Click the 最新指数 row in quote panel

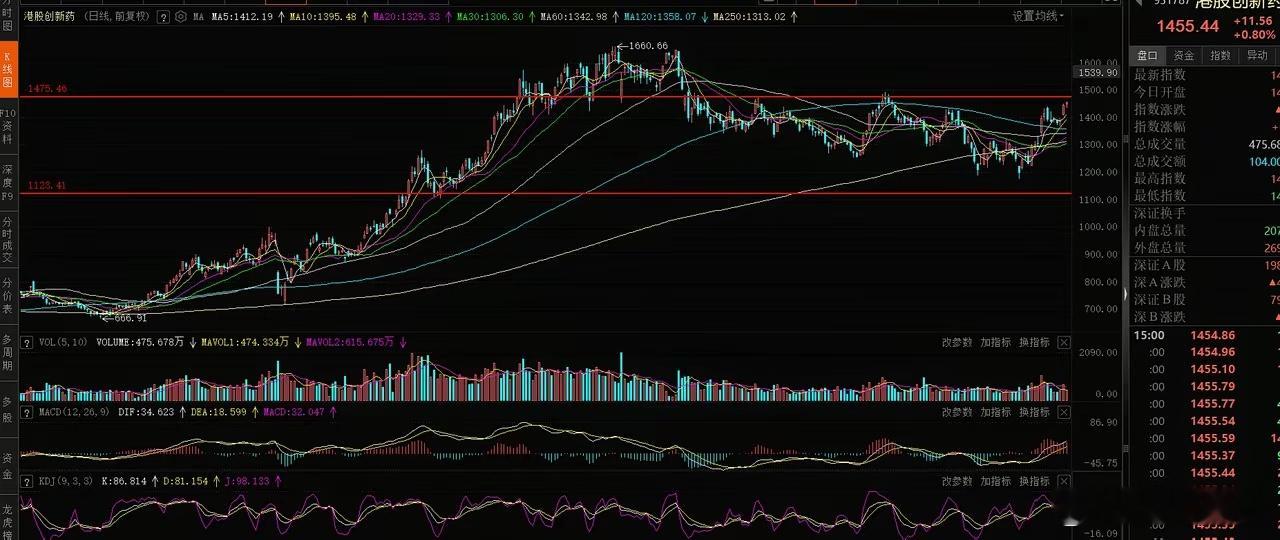[1204, 75]
